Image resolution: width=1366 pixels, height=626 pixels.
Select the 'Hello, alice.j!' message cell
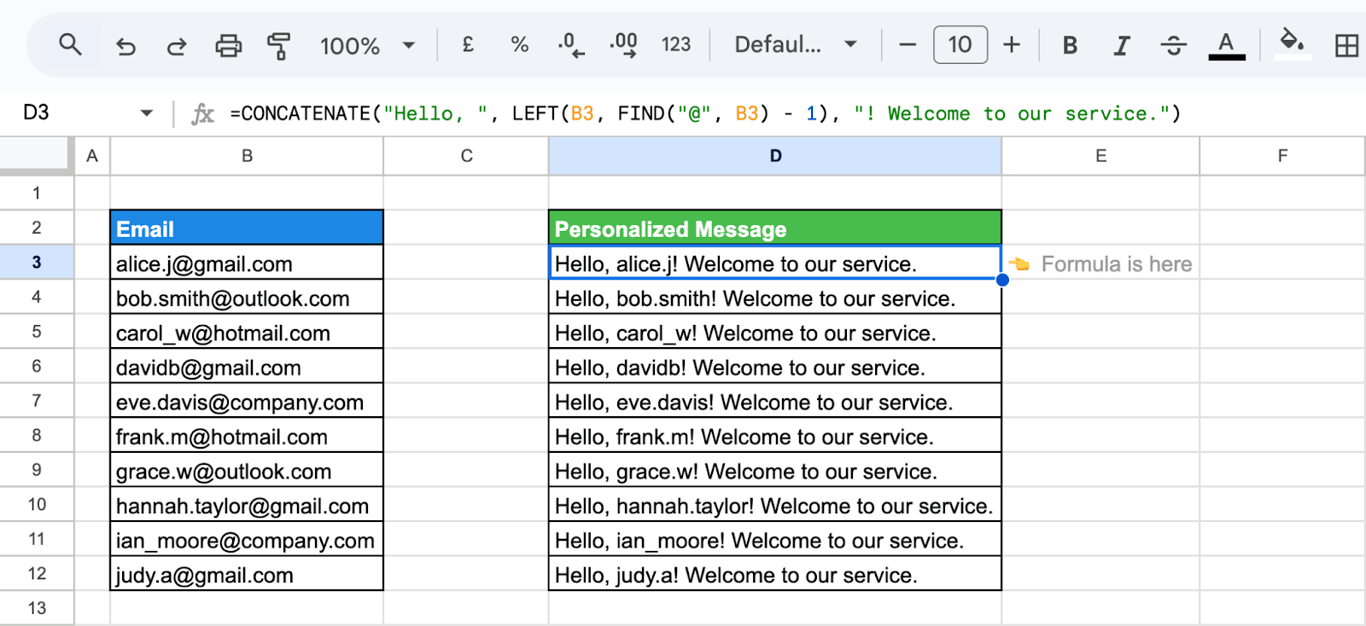(x=775, y=263)
